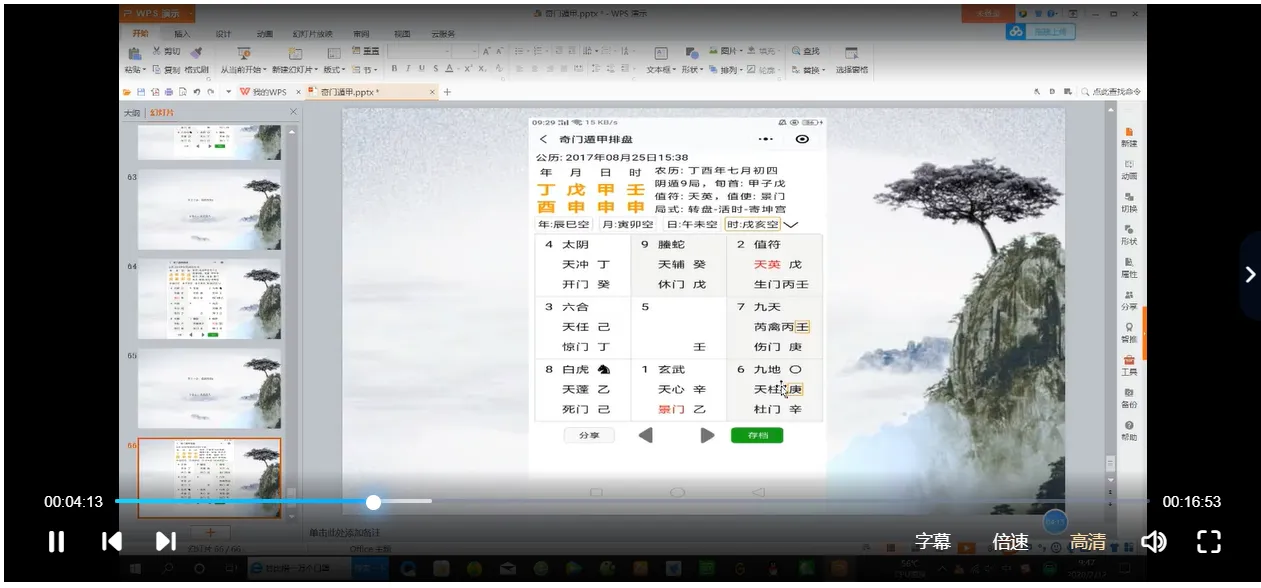
Task: Open the 图片 insert picture menu
Action: point(728,51)
